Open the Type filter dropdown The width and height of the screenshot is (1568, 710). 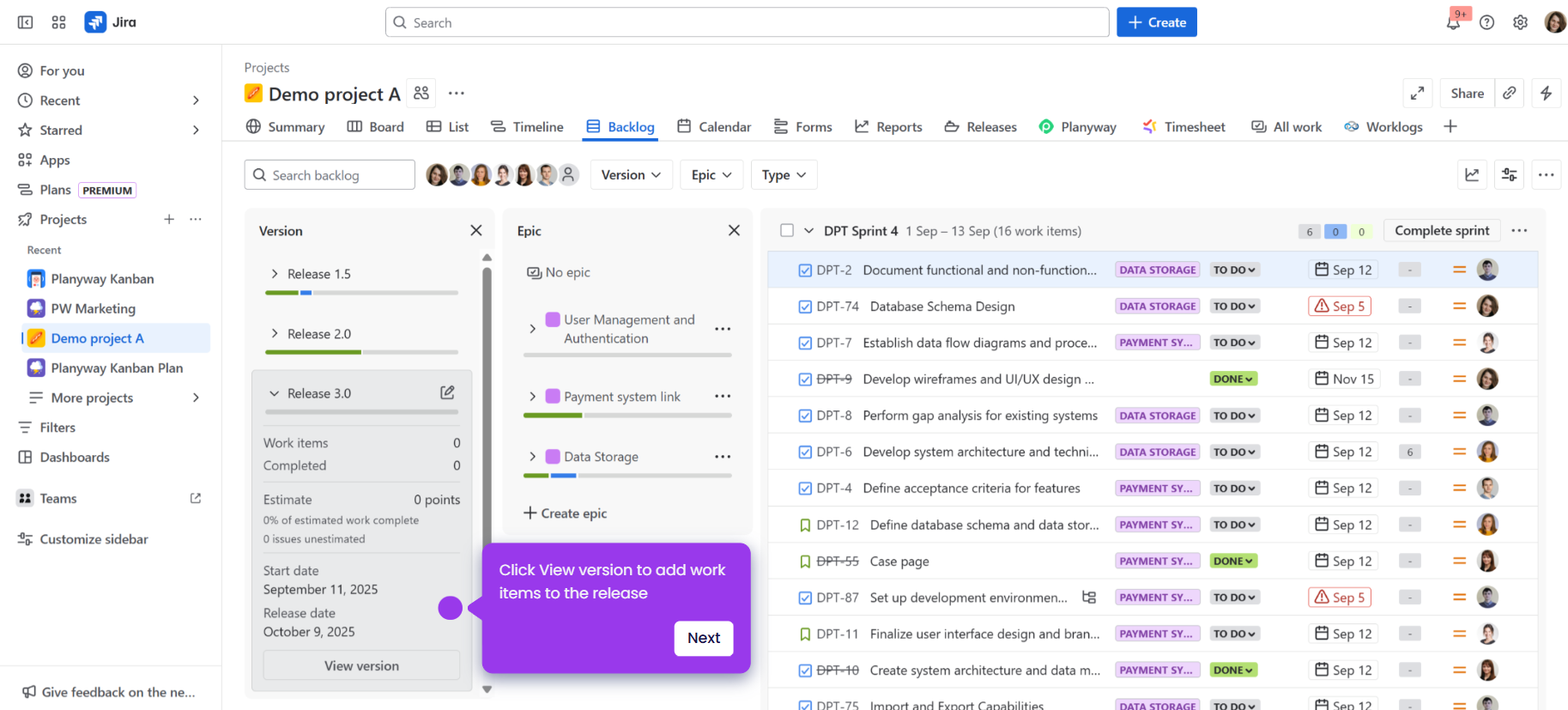click(784, 175)
